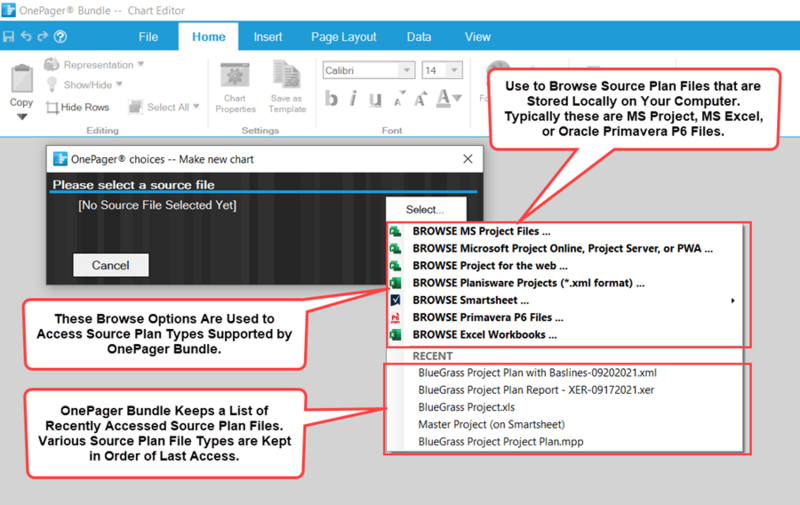
Task: Open the font color A dropdown
Action: [449, 98]
